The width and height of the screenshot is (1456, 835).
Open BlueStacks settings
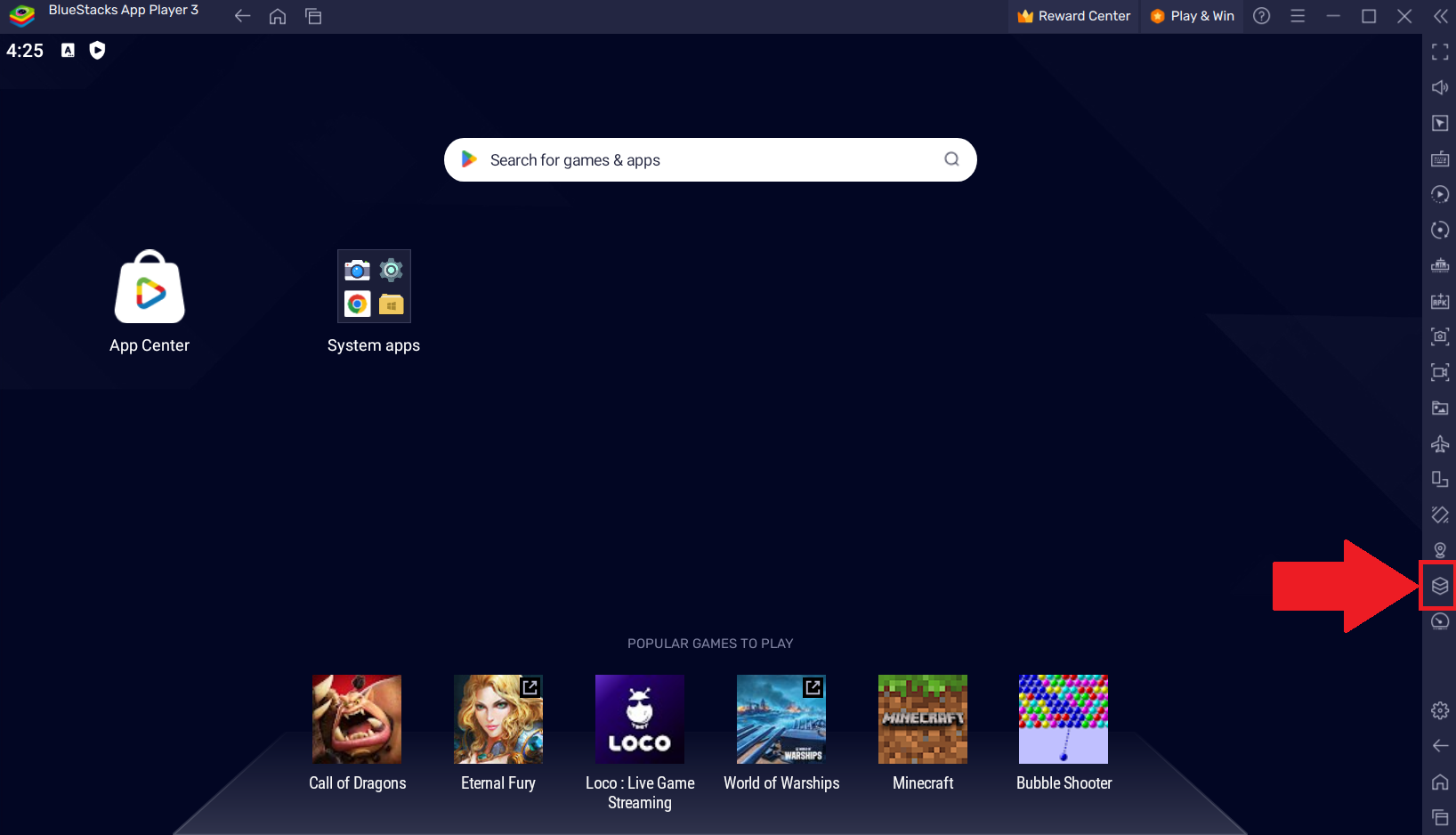tap(1440, 710)
